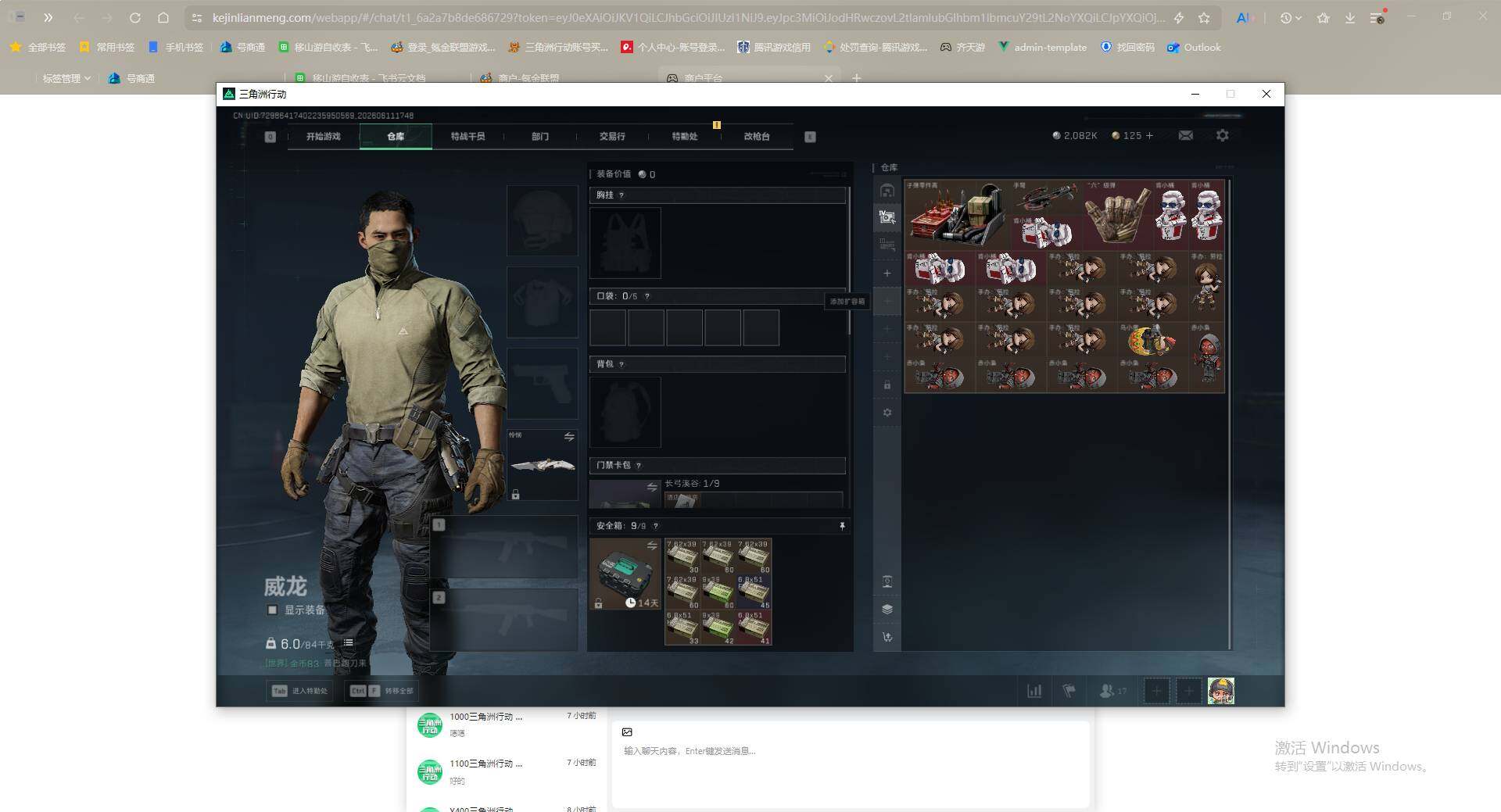The image size is (1501, 812).
Task: Click the player avatar in bottom bar
Action: [x=1220, y=691]
